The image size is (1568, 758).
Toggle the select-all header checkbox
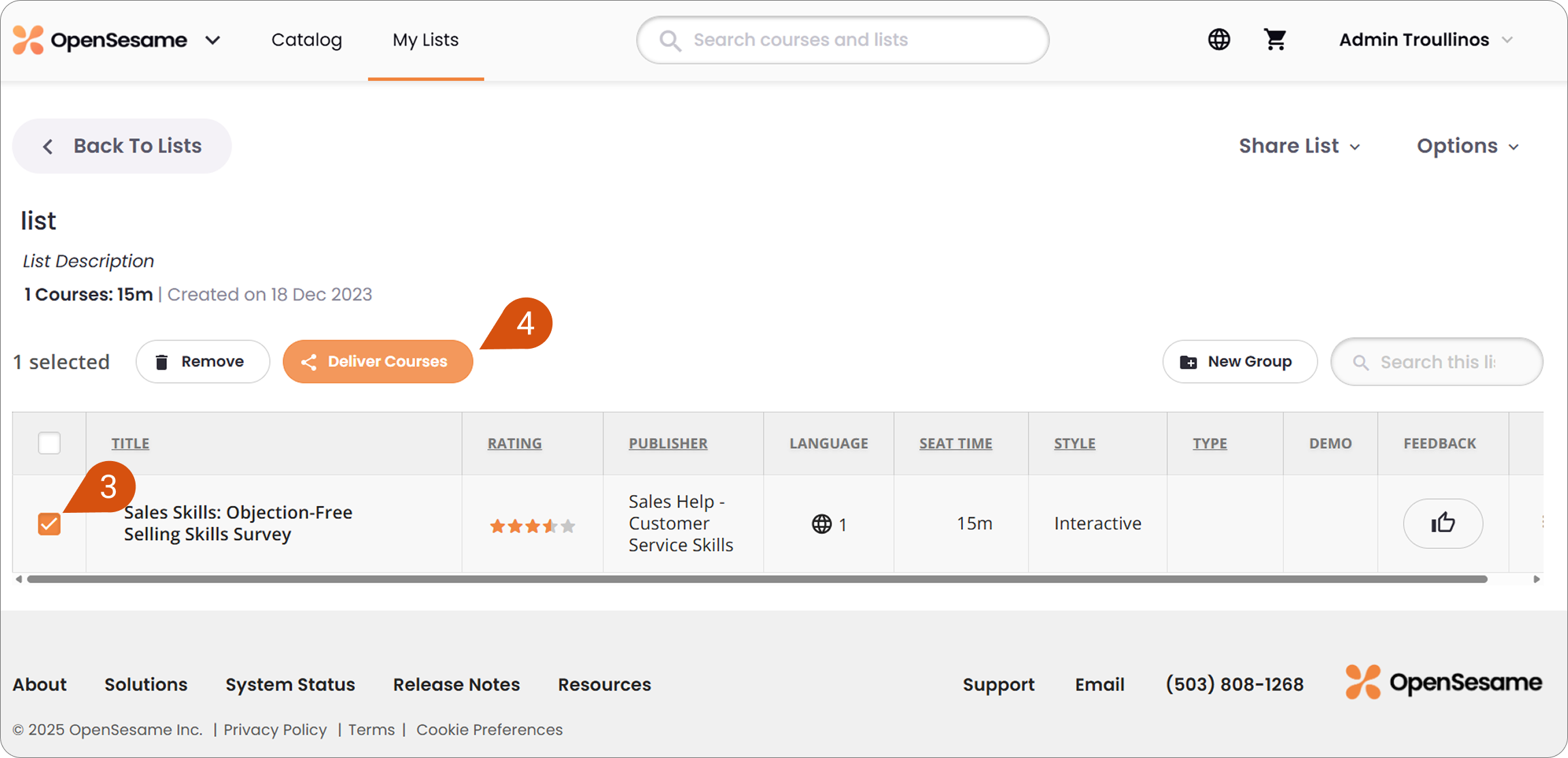[x=49, y=443]
